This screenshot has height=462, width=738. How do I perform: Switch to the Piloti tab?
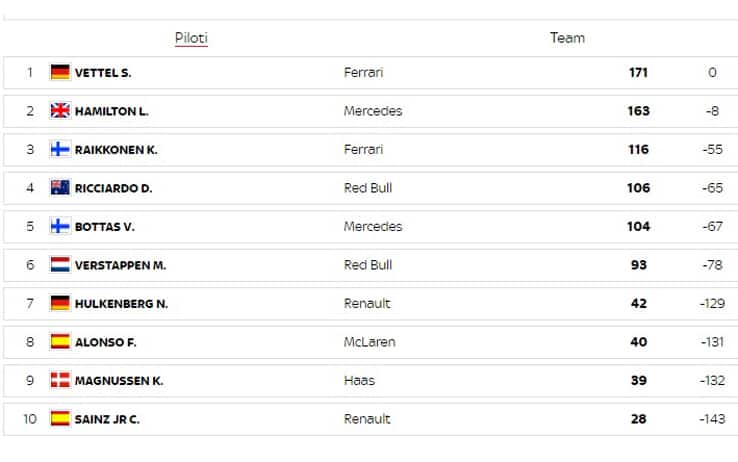191,38
